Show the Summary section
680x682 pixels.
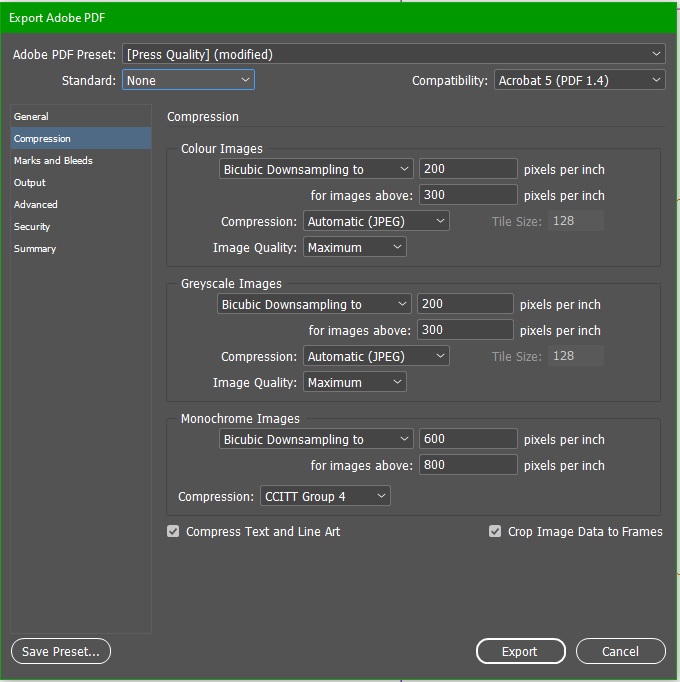81,249
